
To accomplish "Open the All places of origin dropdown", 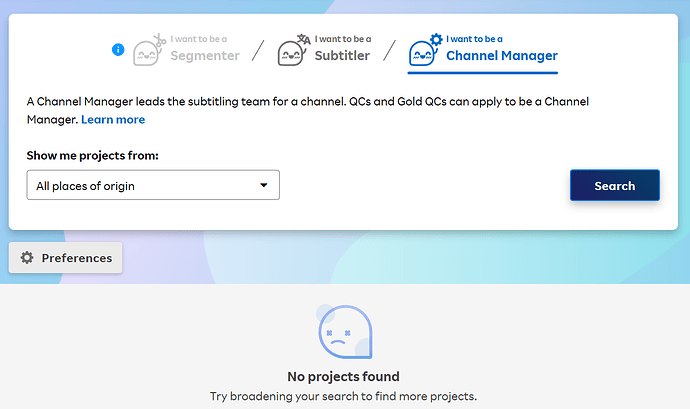I will click(153, 185).
